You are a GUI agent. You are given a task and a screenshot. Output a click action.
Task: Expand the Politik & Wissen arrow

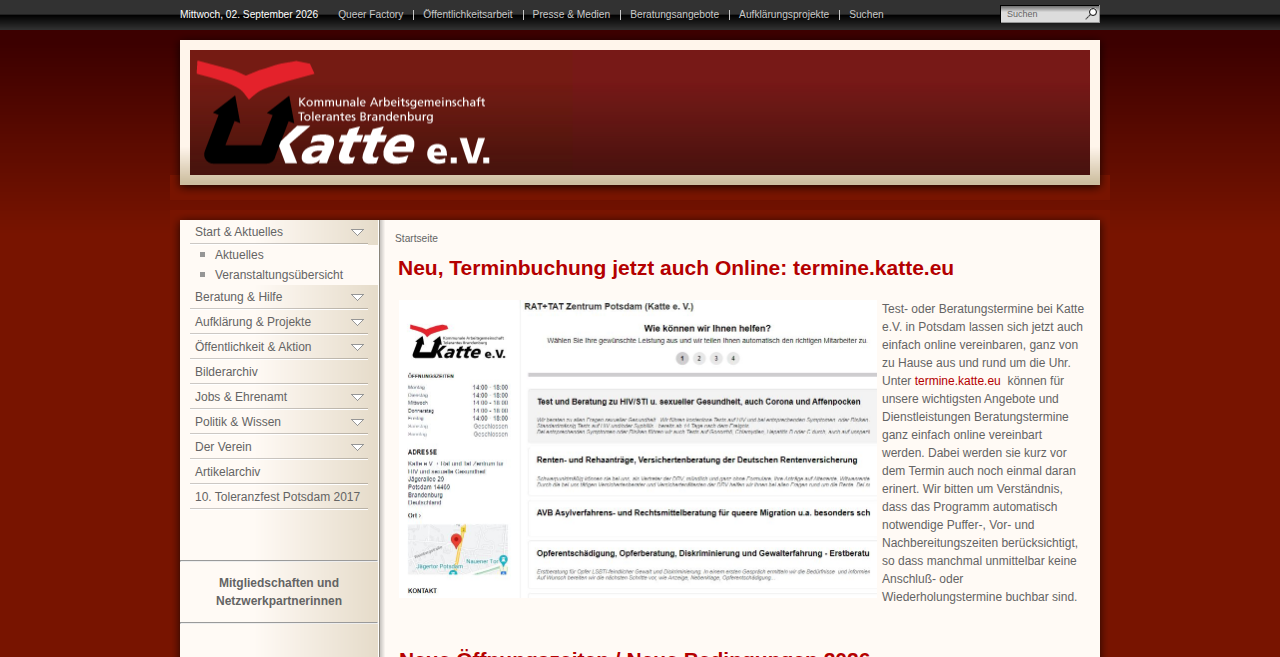(358, 422)
